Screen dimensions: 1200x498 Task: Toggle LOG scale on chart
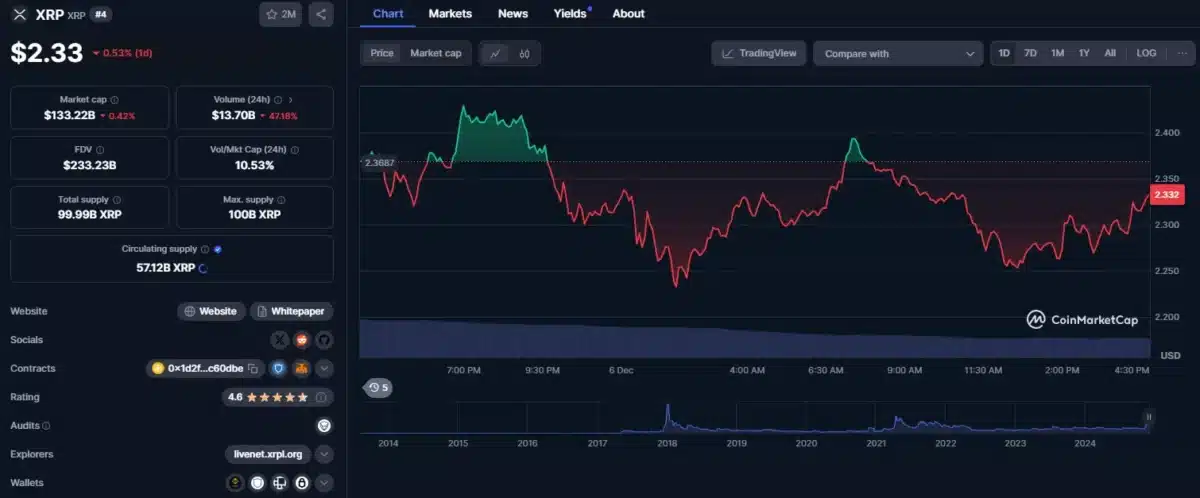pos(1146,53)
